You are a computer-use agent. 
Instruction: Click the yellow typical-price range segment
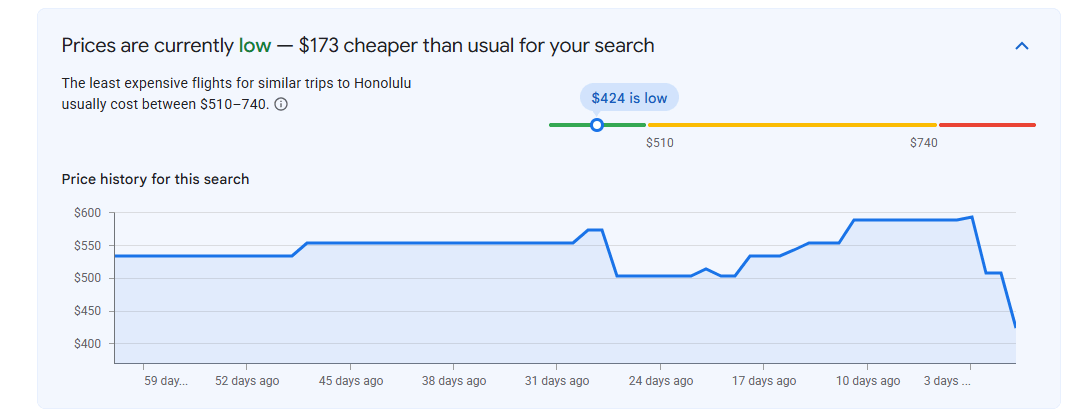coord(792,125)
